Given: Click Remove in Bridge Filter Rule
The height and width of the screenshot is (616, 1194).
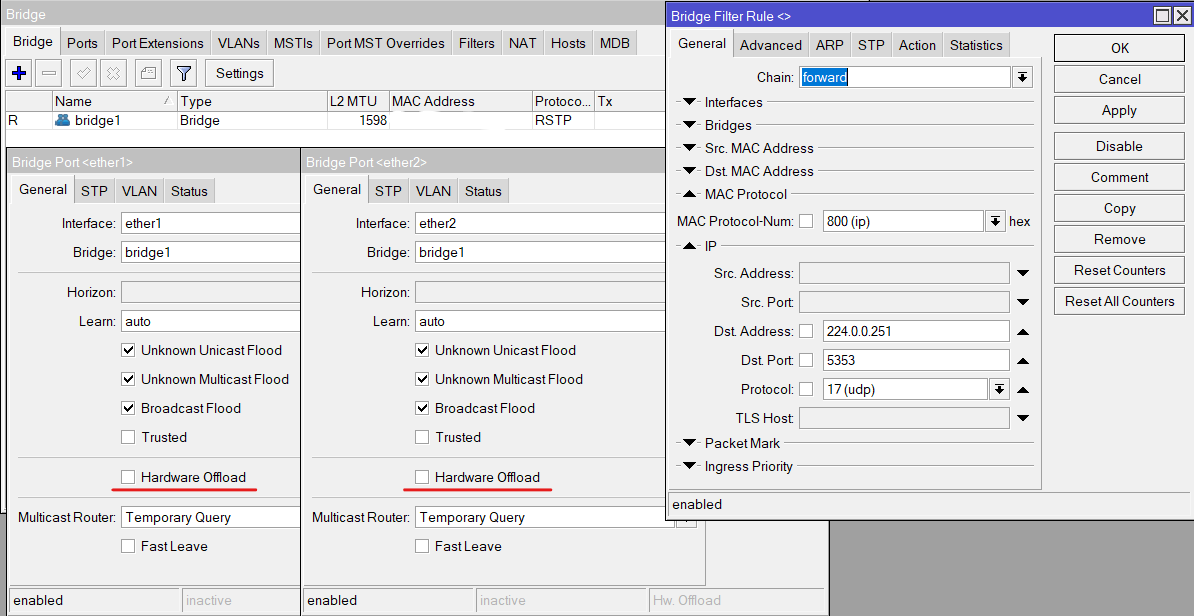Looking at the screenshot, I should 1119,239.
